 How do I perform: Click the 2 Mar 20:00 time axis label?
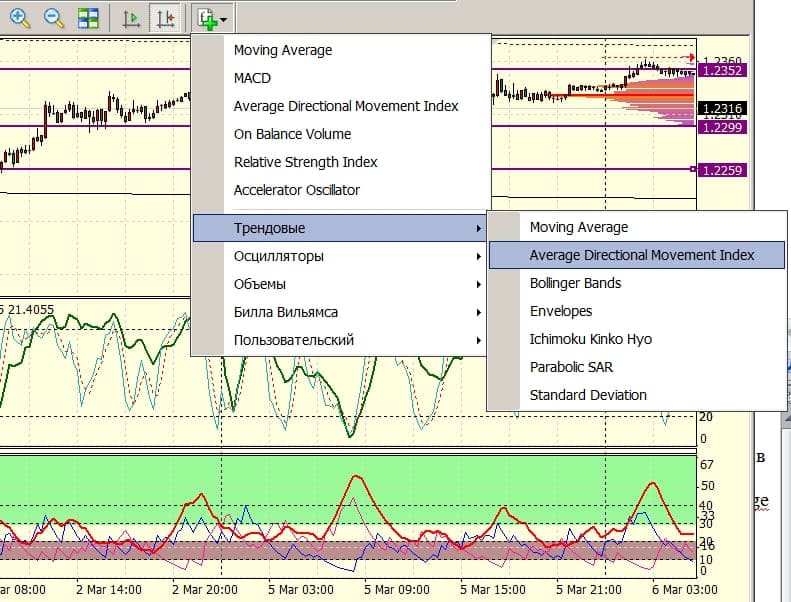[x=205, y=589]
